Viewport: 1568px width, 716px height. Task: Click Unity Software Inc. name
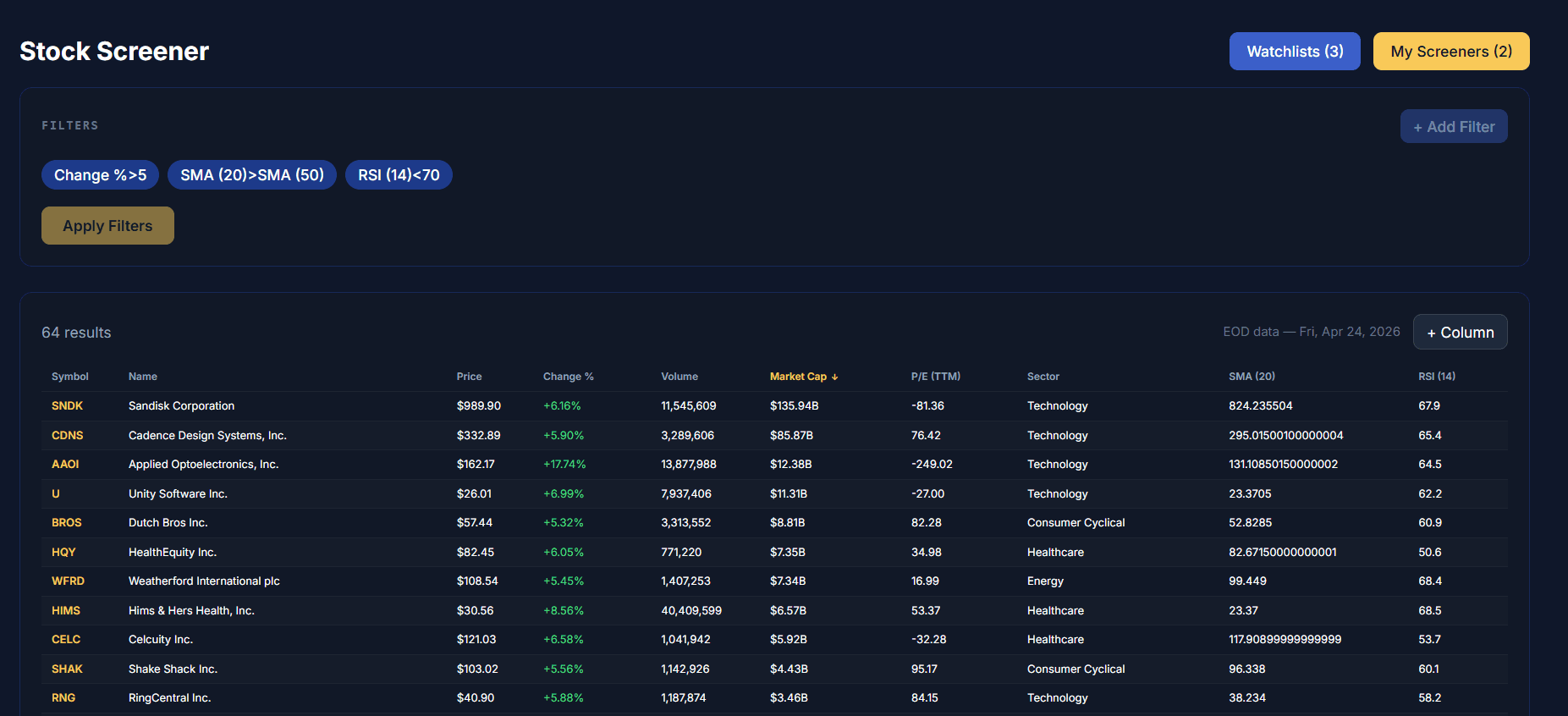tap(178, 494)
